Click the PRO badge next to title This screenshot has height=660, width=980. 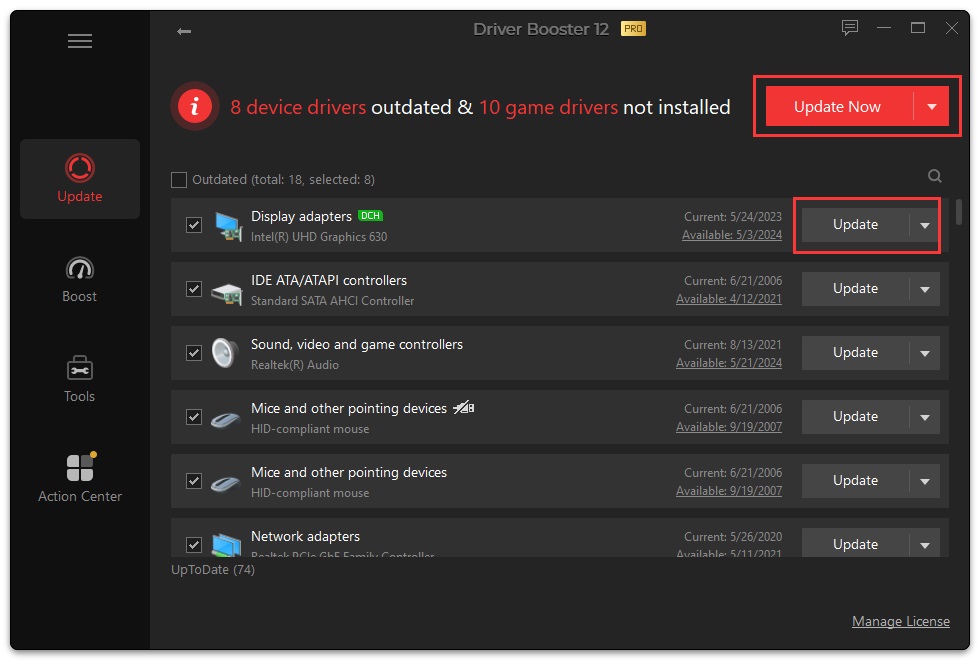(633, 29)
